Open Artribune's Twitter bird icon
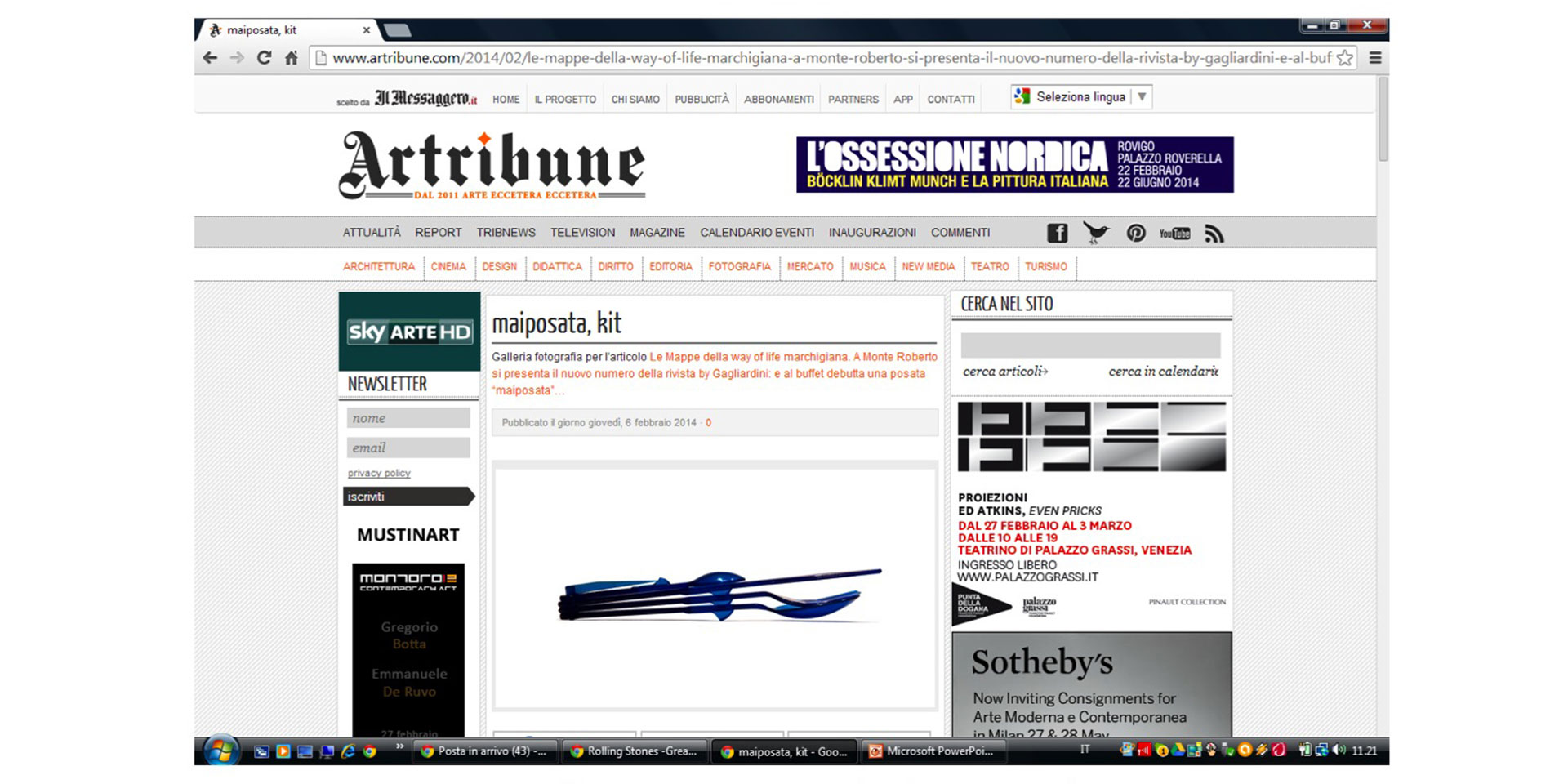The image size is (1568, 784). (x=1096, y=233)
